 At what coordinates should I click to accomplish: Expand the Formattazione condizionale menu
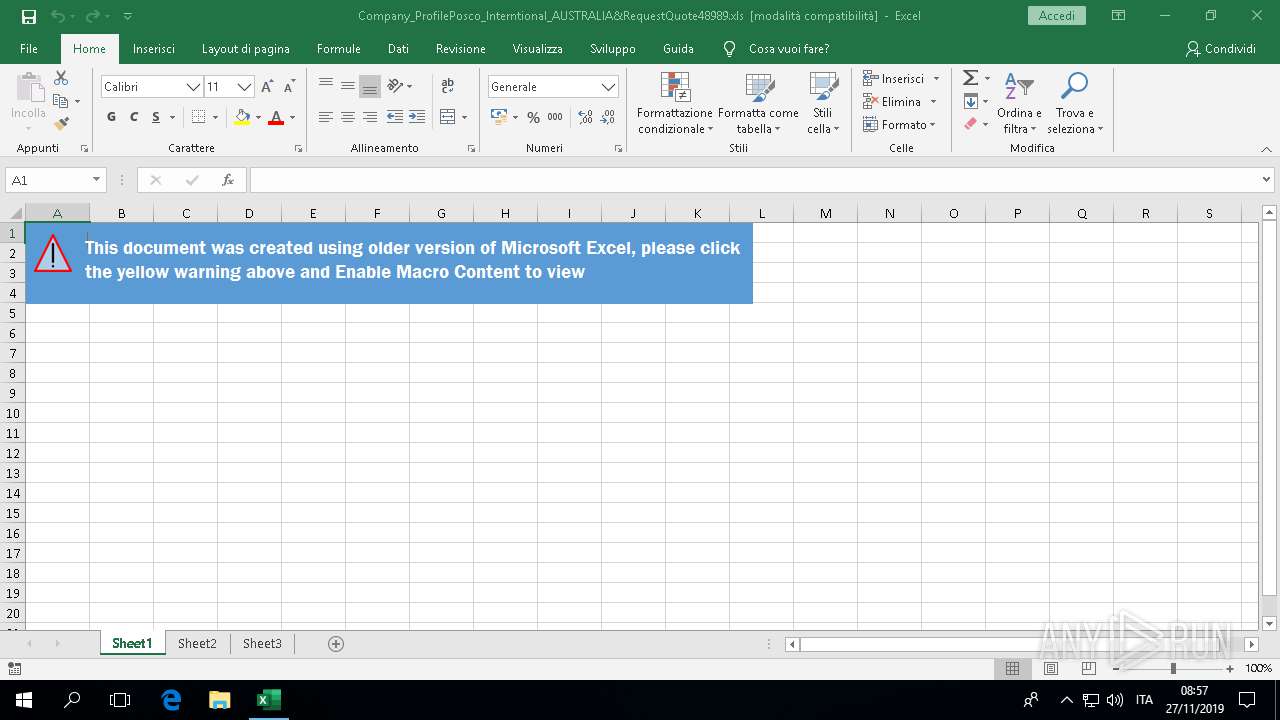pyautogui.click(x=675, y=103)
